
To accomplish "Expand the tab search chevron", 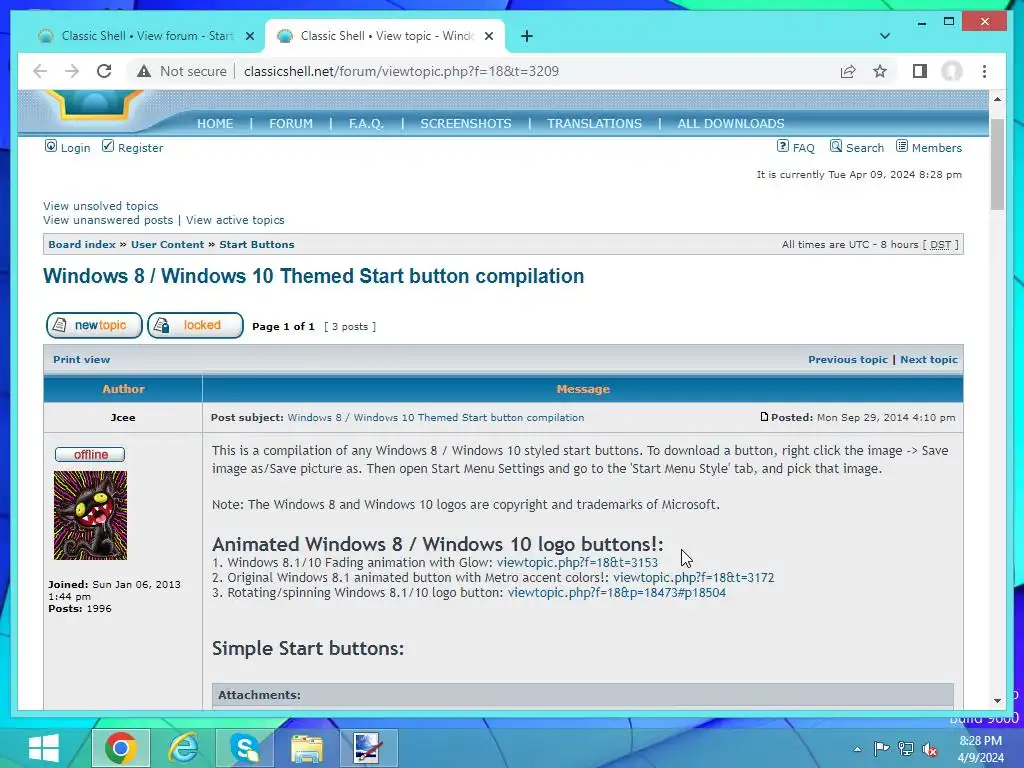I will point(885,36).
